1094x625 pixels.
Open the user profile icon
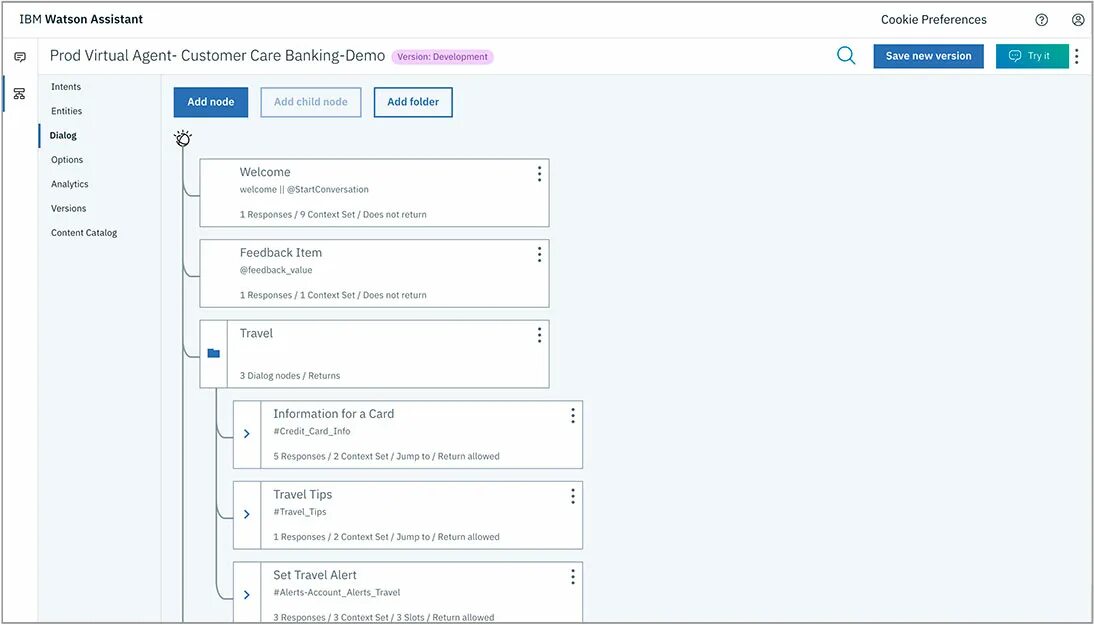(x=1078, y=20)
